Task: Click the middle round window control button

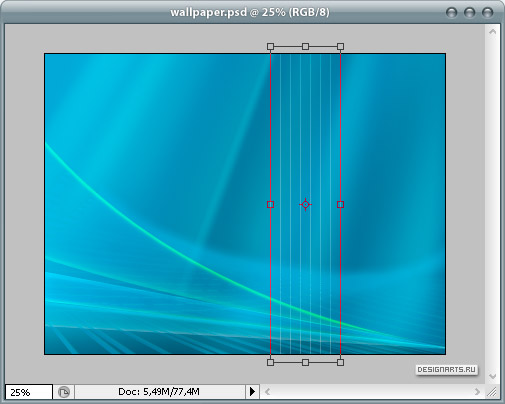Action: pos(470,13)
